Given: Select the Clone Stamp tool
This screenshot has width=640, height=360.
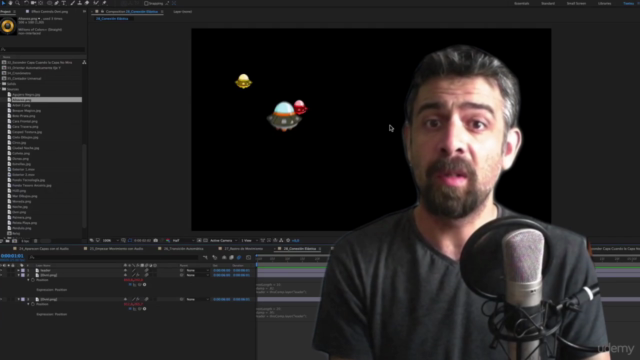Looking at the screenshot, I should click(80, 3).
